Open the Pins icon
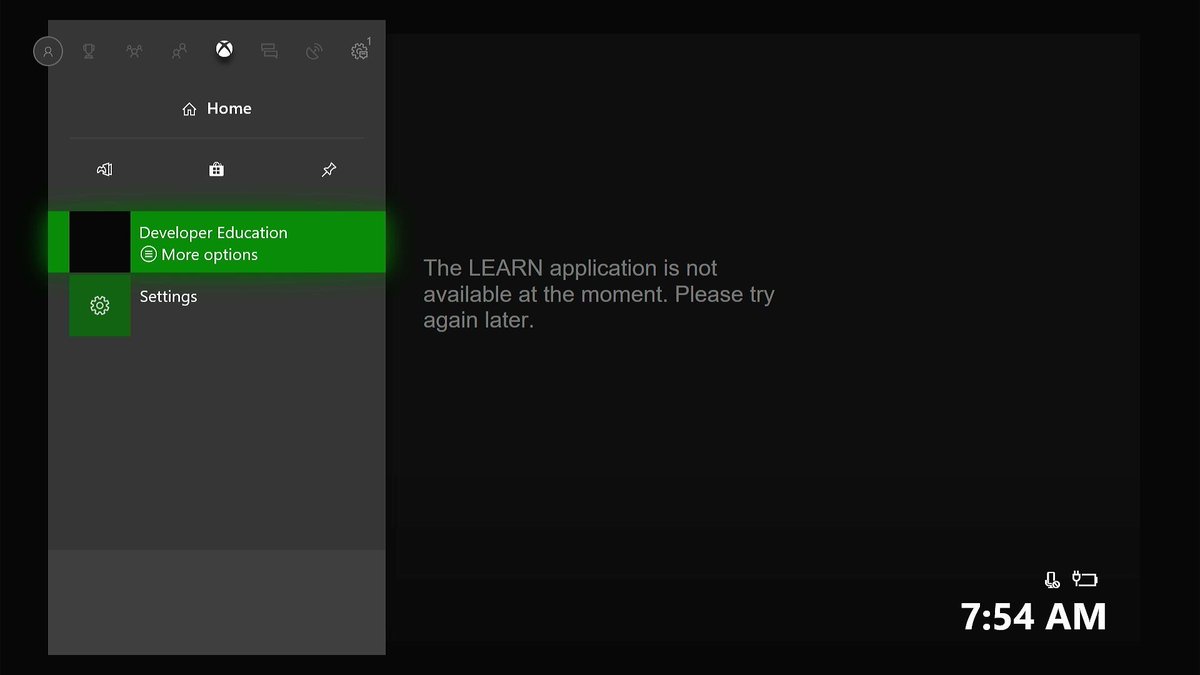1200x675 pixels. (329, 170)
